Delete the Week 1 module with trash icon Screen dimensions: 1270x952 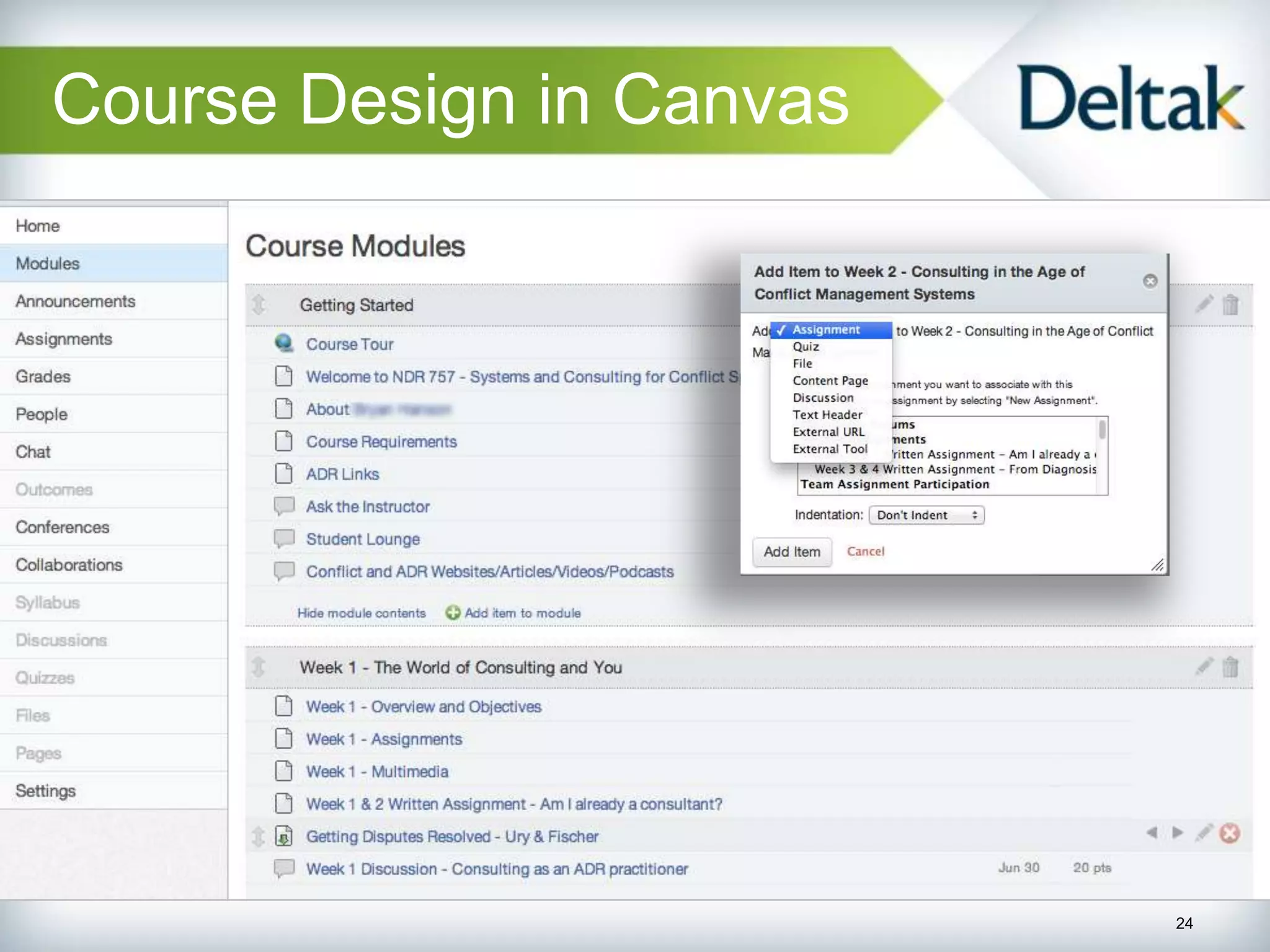point(1230,667)
